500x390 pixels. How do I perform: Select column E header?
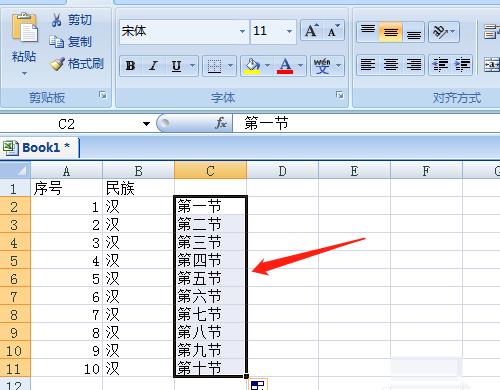pos(354,171)
